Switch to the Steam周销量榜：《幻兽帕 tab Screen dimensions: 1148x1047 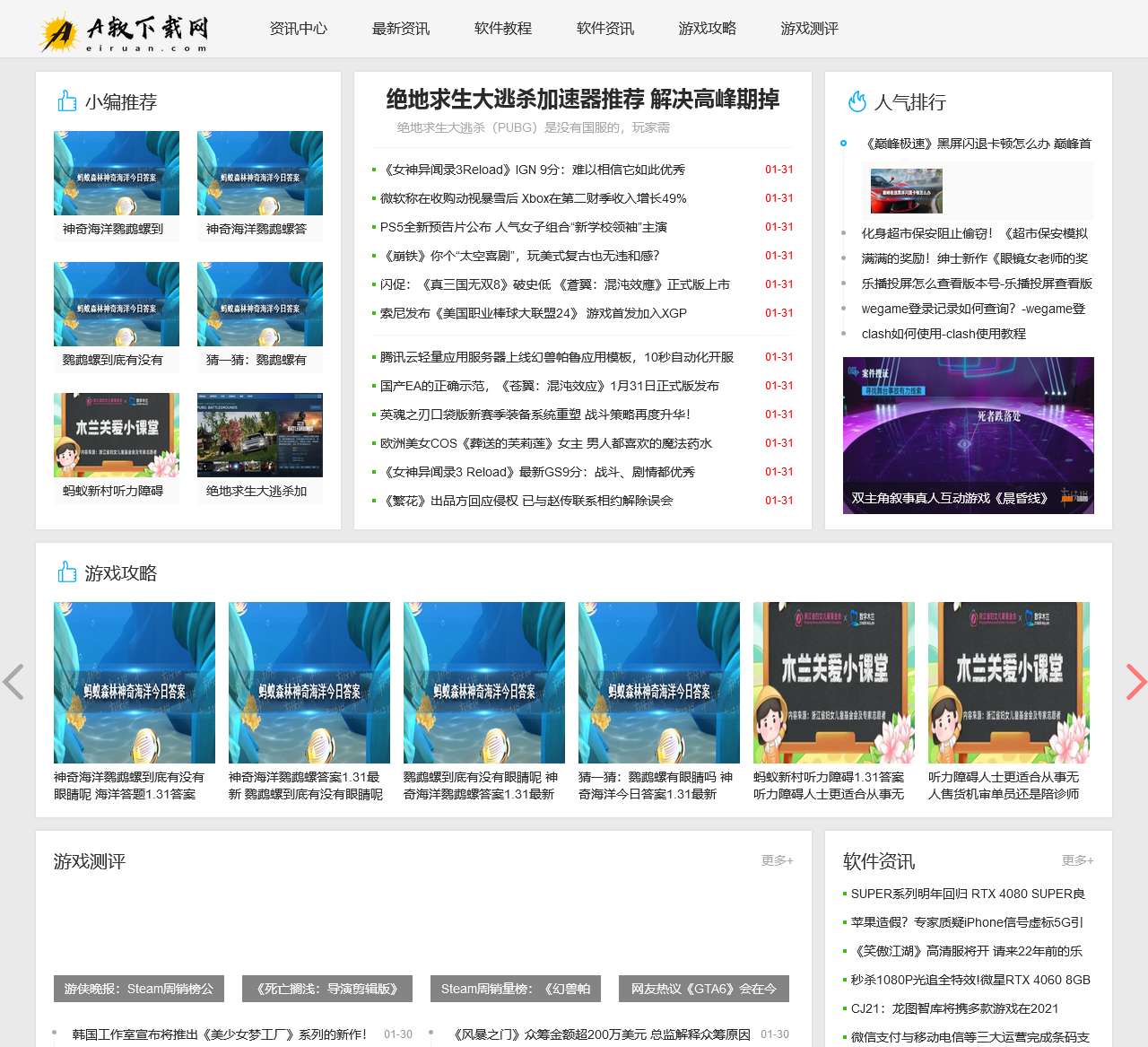point(516,990)
